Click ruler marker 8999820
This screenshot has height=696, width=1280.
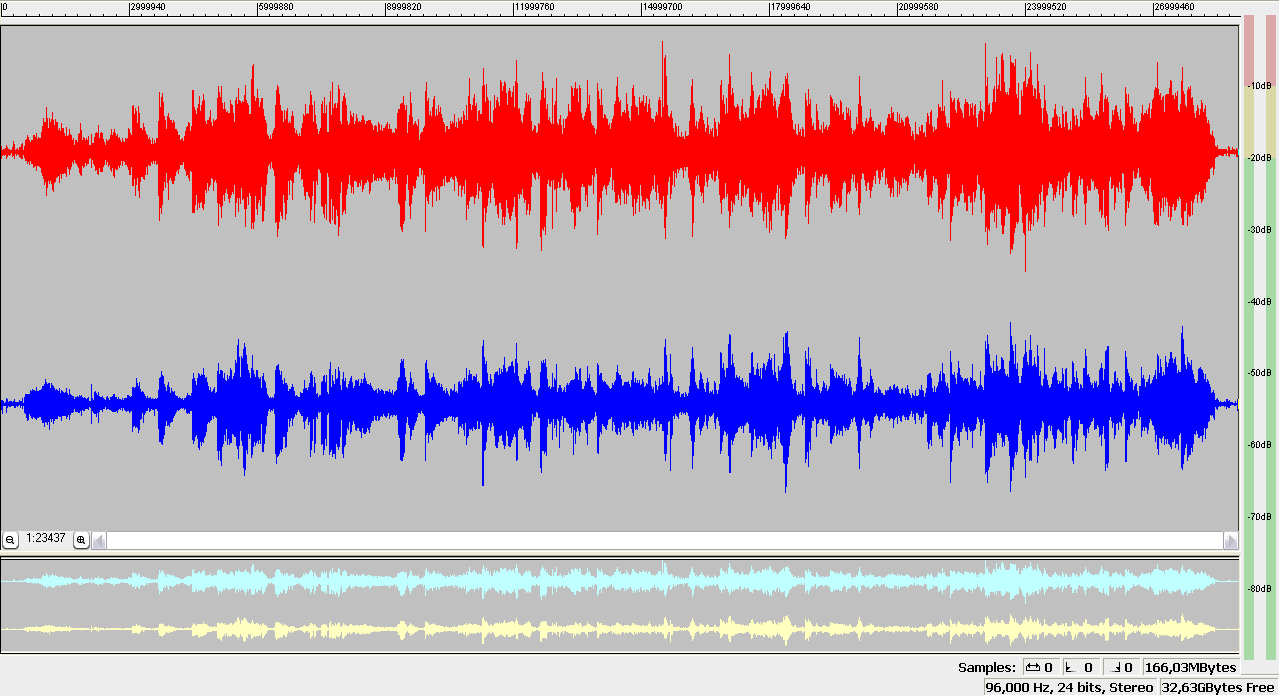click(405, 6)
